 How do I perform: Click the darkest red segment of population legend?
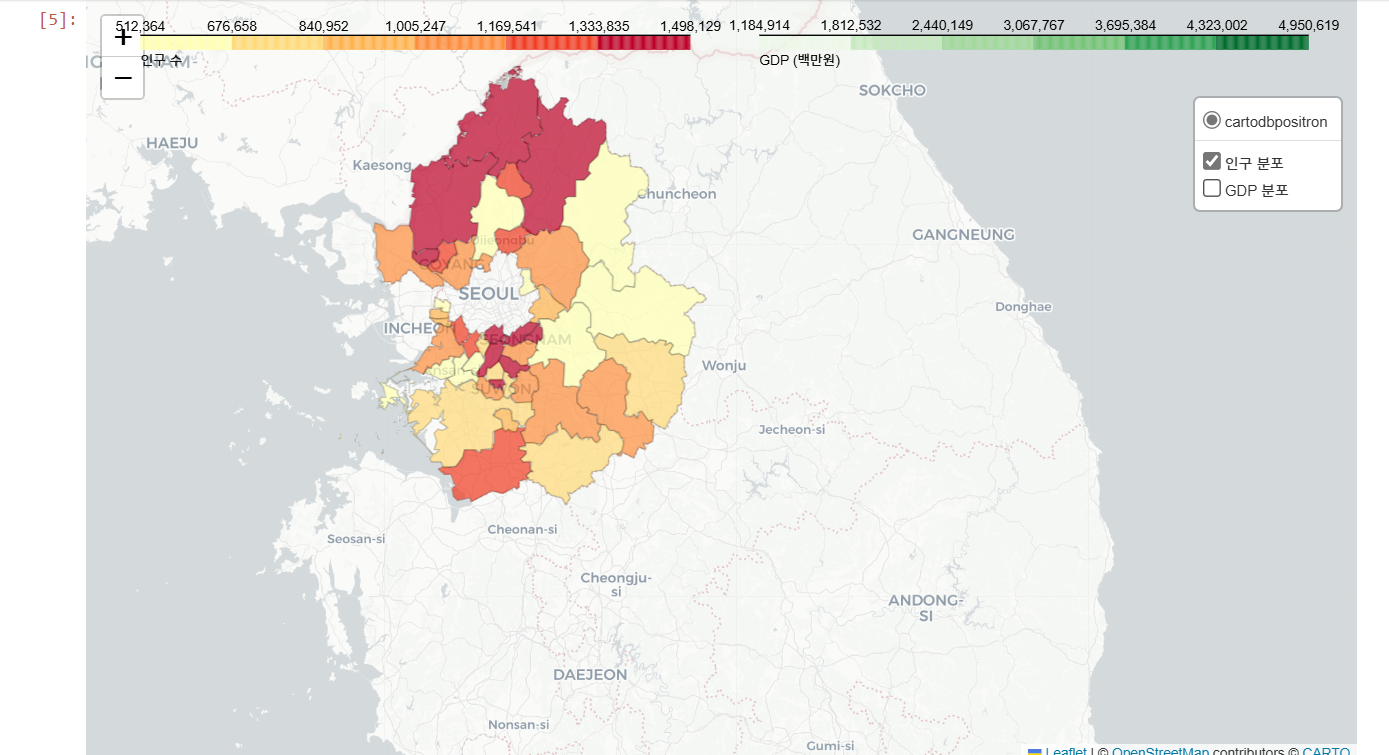point(644,43)
